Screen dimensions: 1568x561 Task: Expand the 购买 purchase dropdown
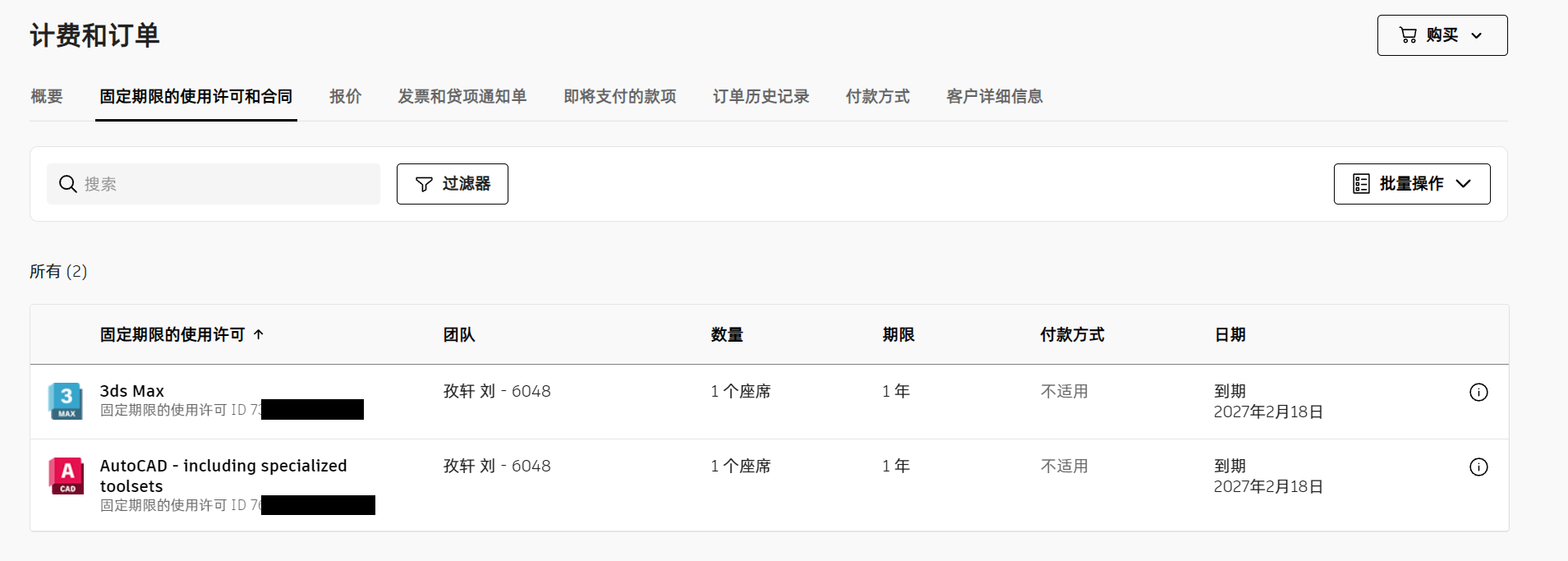[1442, 35]
